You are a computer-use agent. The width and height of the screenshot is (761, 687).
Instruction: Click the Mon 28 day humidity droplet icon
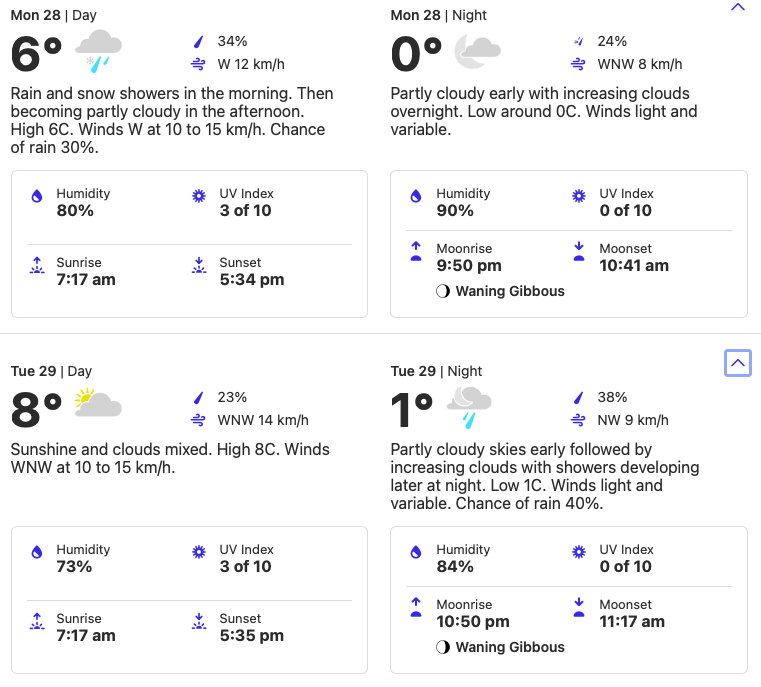click(38, 198)
